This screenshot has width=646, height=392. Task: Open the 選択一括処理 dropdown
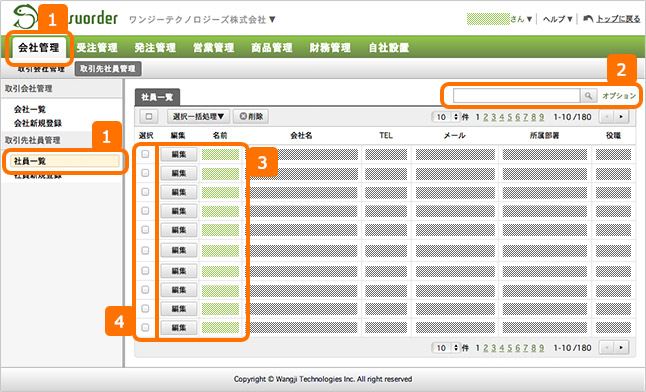(x=198, y=117)
